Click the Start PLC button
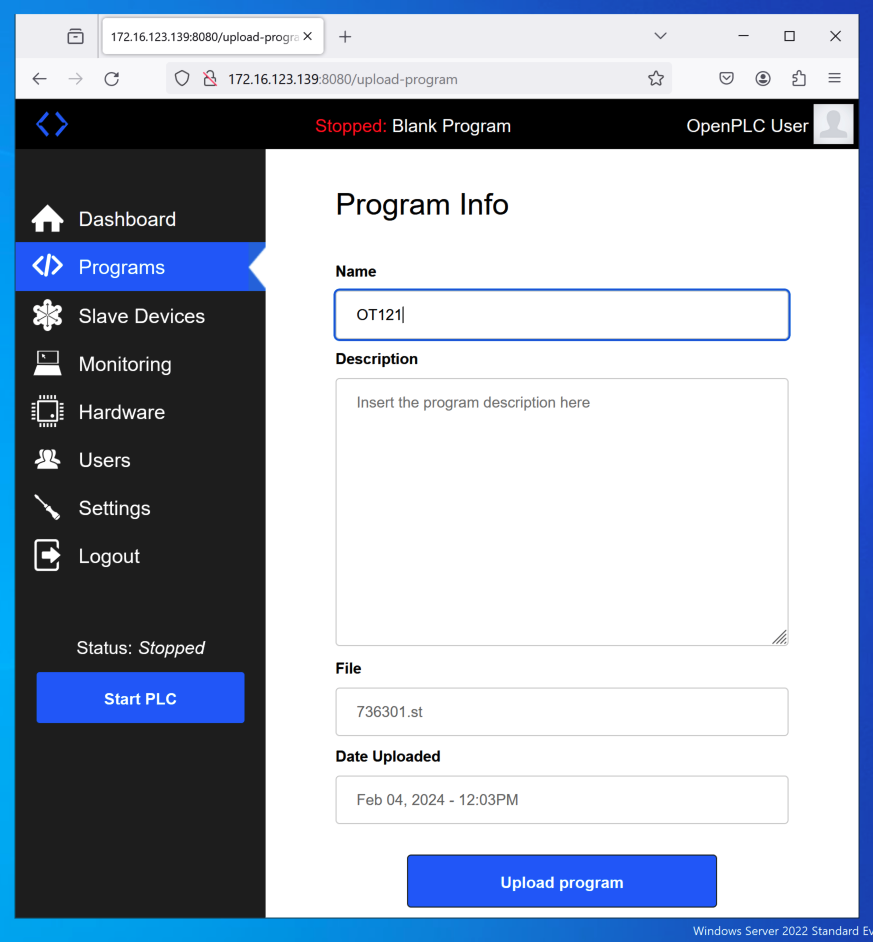 [140, 697]
